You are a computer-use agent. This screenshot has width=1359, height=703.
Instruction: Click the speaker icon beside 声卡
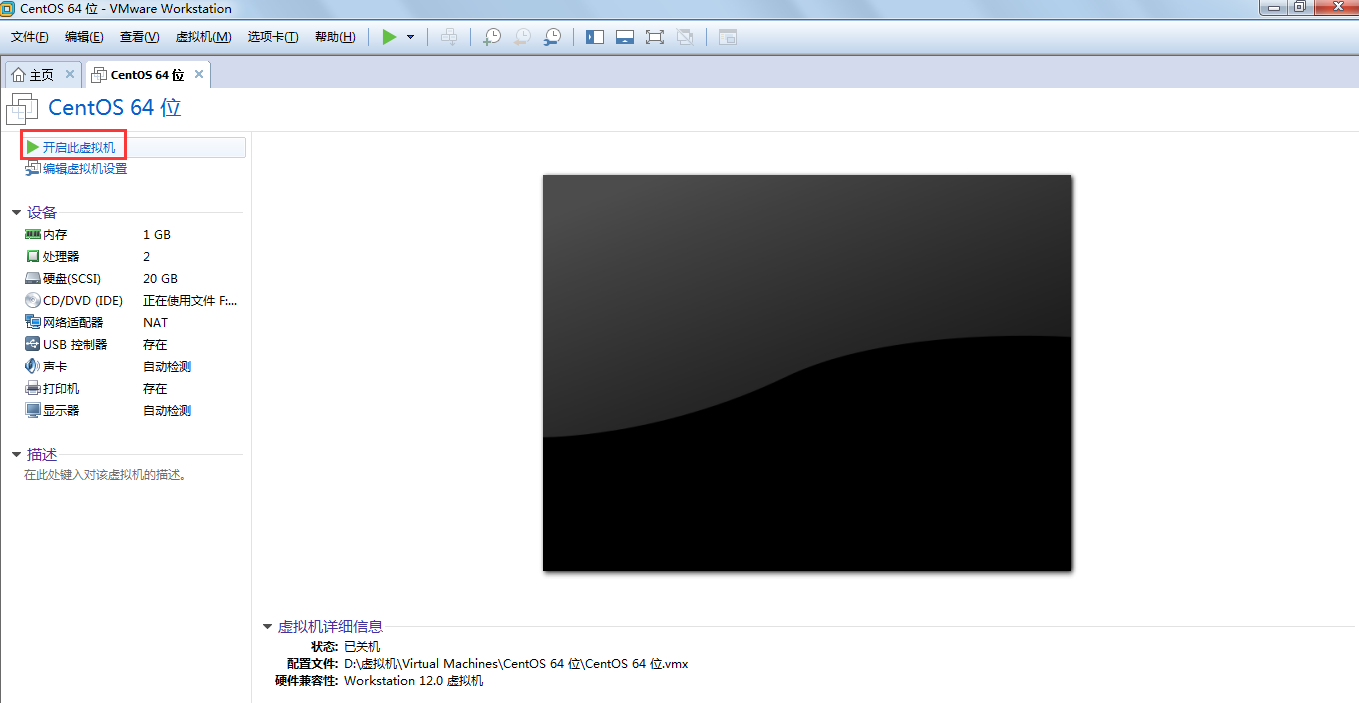click(33, 366)
